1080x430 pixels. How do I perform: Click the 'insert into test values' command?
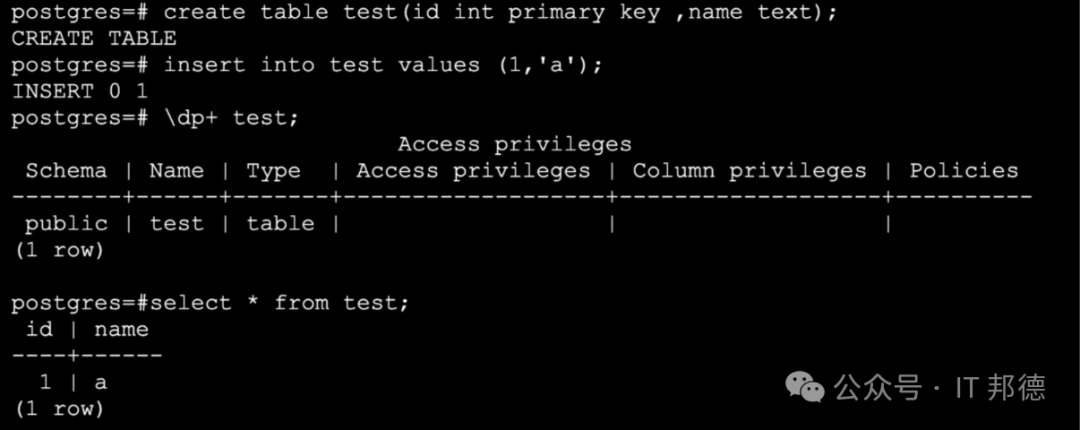(307, 65)
